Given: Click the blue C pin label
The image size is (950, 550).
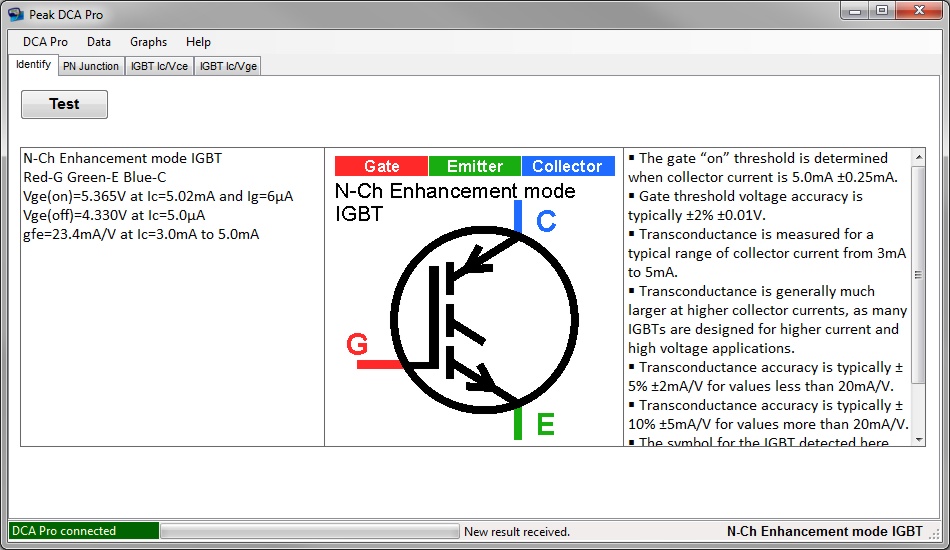Looking at the screenshot, I should pyautogui.click(x=546, y=221).
